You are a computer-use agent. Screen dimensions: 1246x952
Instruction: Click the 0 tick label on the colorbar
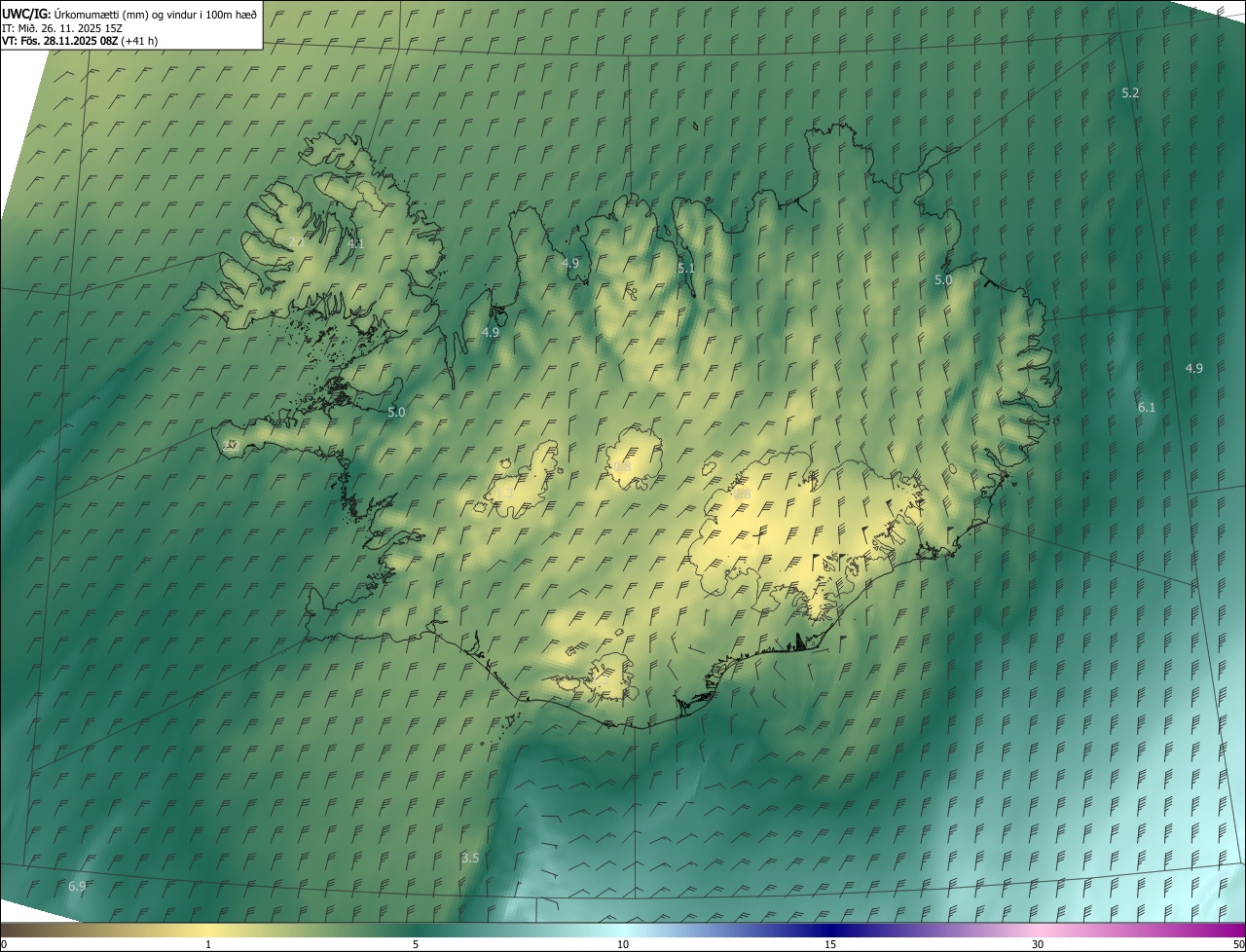pos(3,944)
